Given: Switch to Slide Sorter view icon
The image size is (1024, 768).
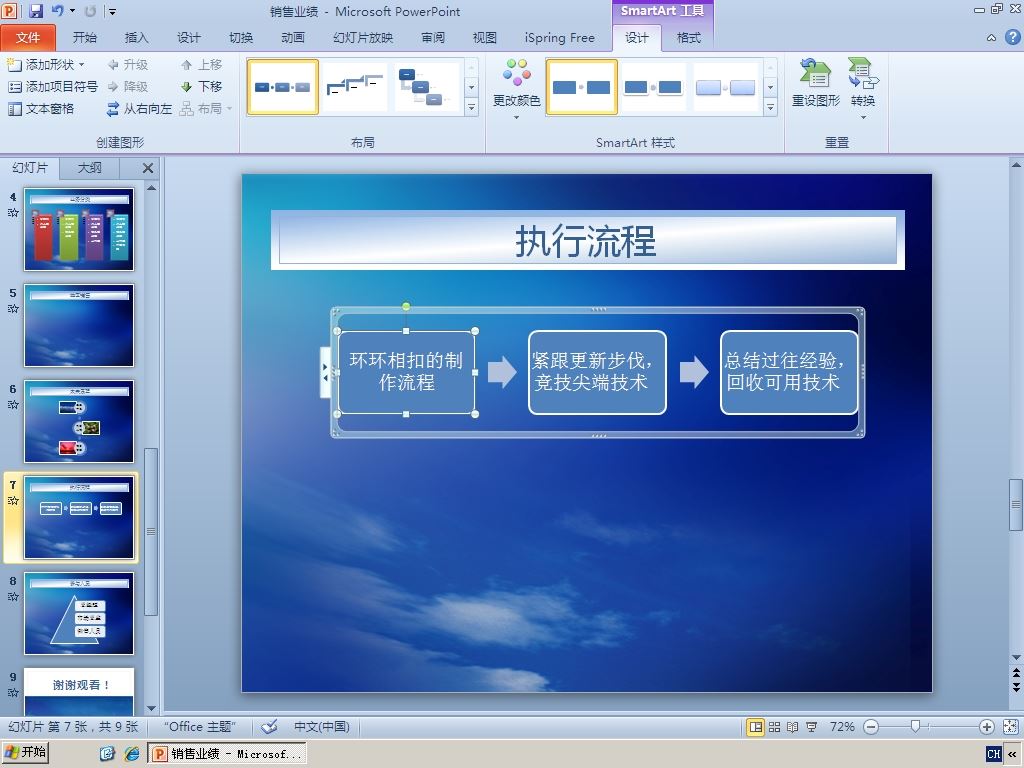Looking at the screenshot, I should point(774,727).
